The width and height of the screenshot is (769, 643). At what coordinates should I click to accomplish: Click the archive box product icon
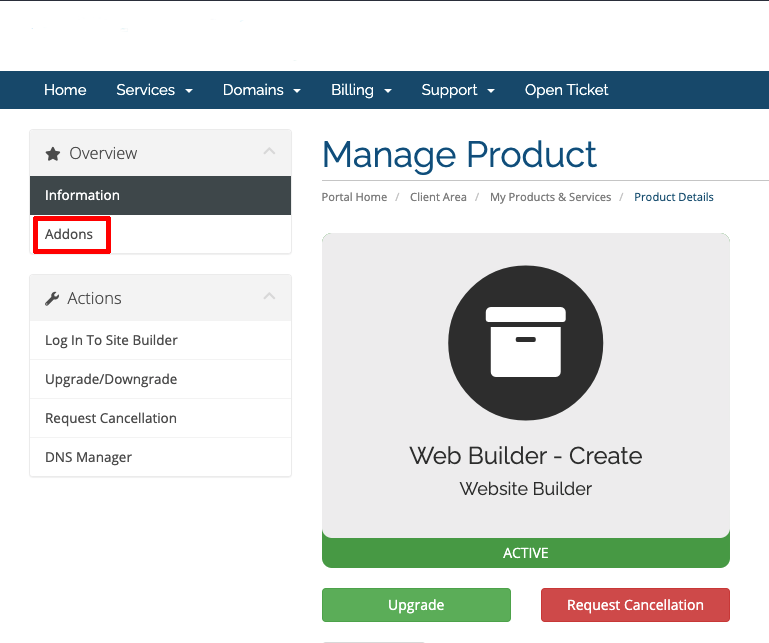coord(525,342)
